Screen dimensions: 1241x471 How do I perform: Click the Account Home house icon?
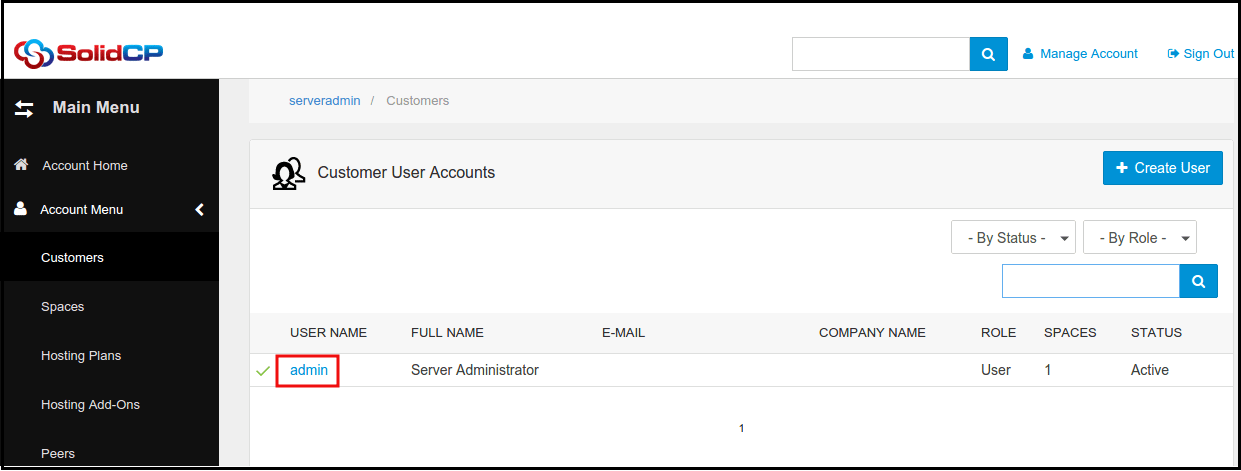[x=21, y=165]
